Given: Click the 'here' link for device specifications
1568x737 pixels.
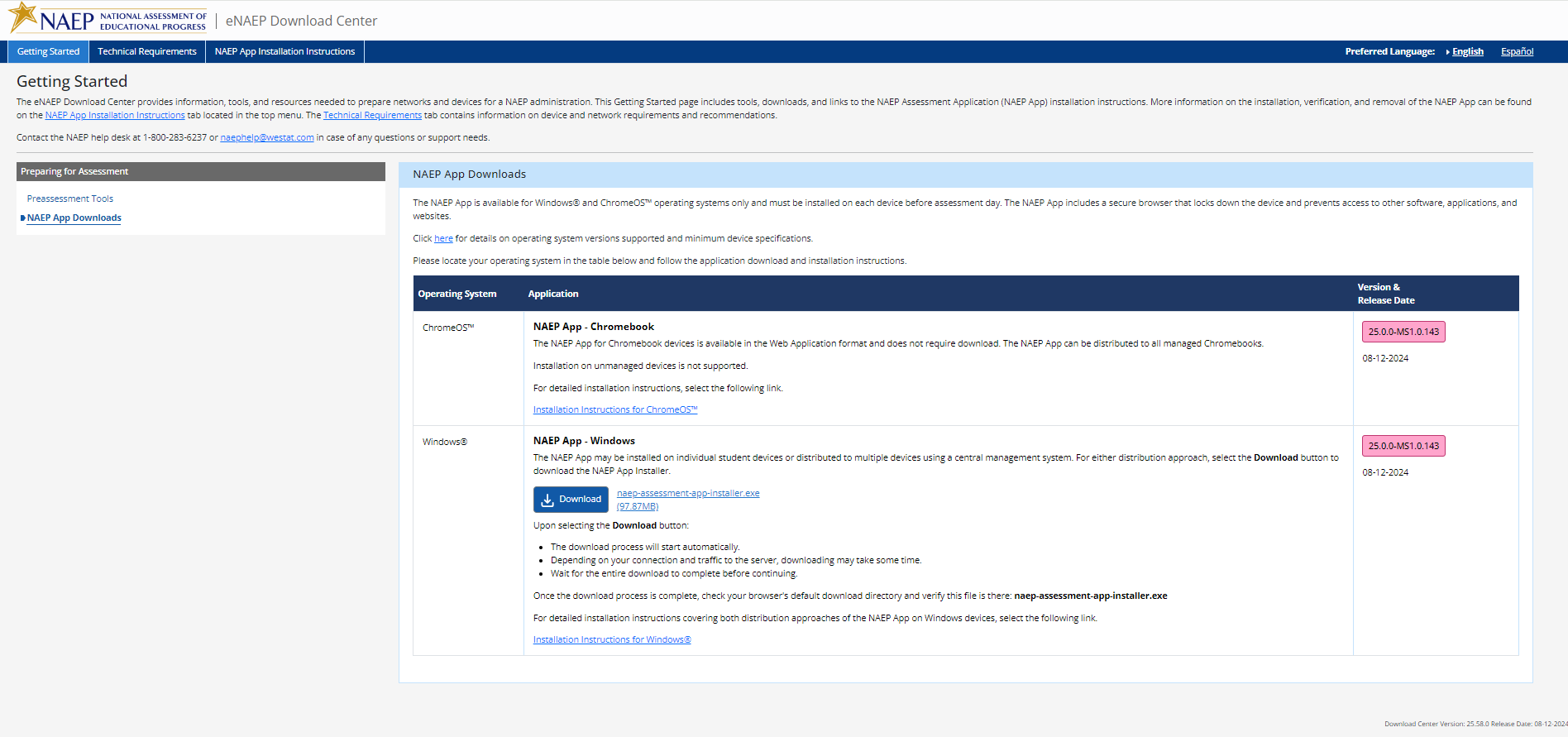Looking at the screenshot, I should point(443,238).
